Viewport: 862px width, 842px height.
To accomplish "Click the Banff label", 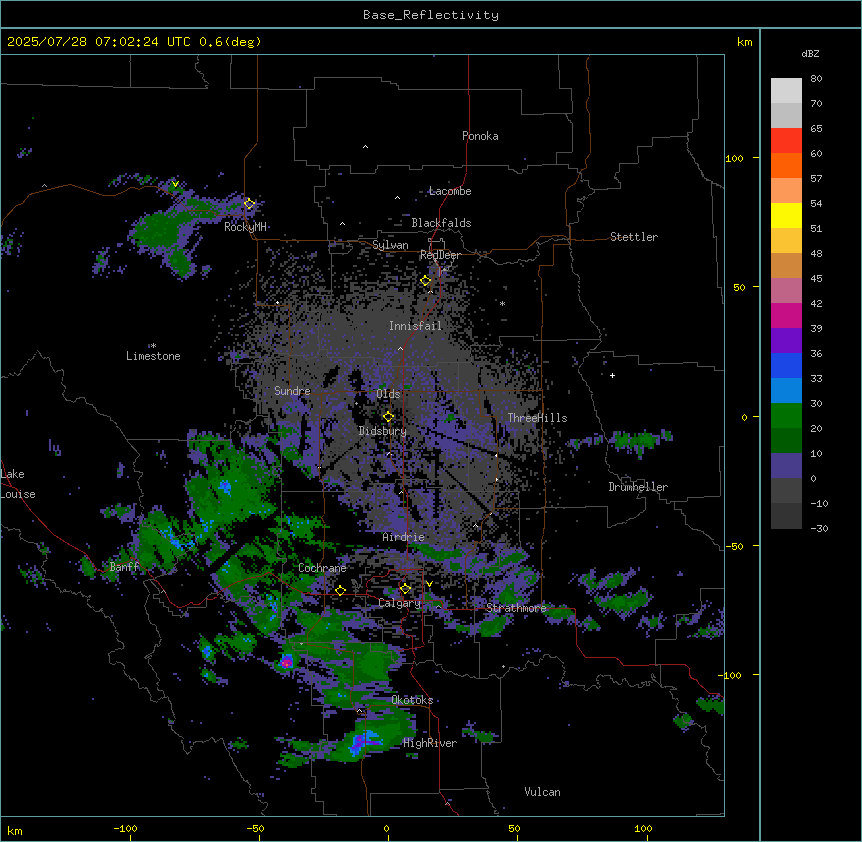I will 124,567.
